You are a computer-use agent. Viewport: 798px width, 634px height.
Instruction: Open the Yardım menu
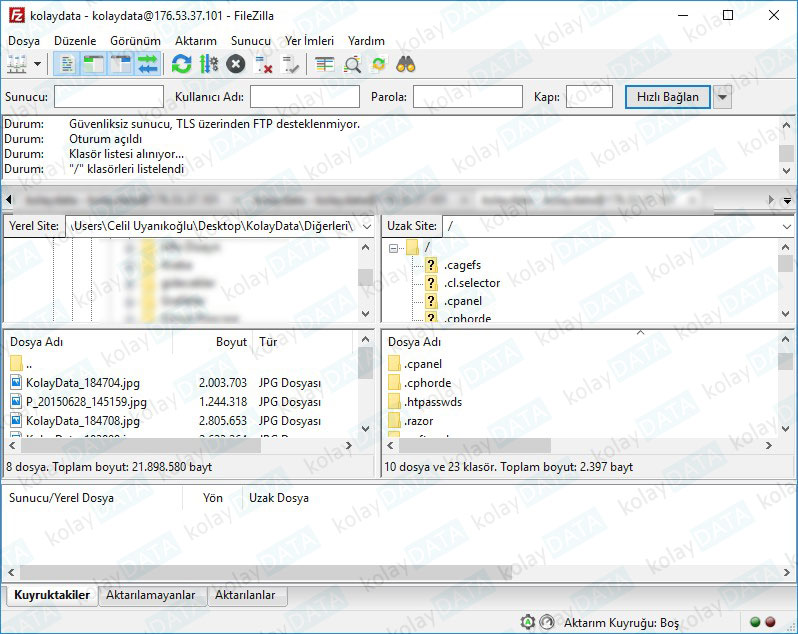[x=366, y=41]
